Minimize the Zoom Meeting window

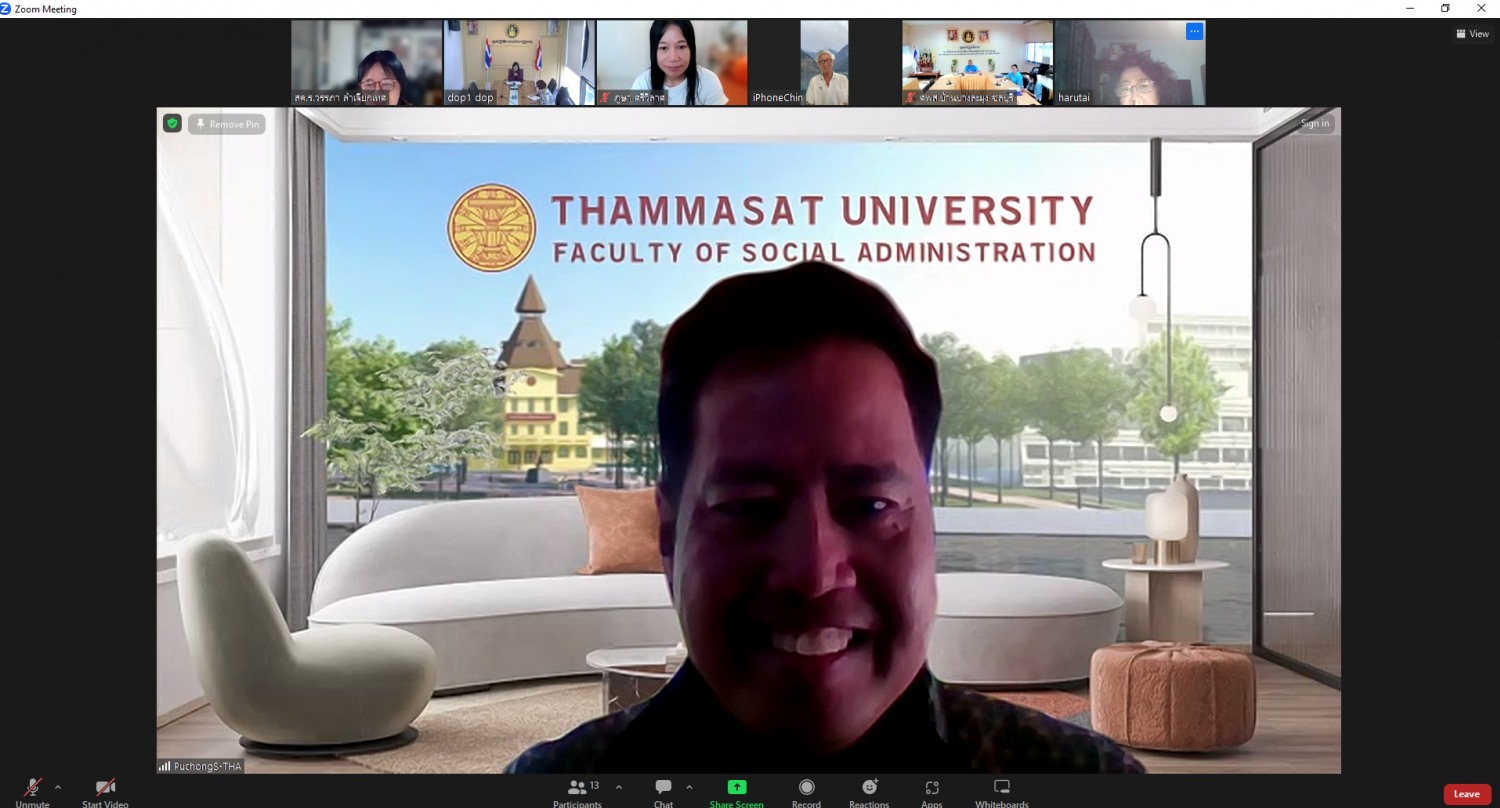coord(1410,8)
